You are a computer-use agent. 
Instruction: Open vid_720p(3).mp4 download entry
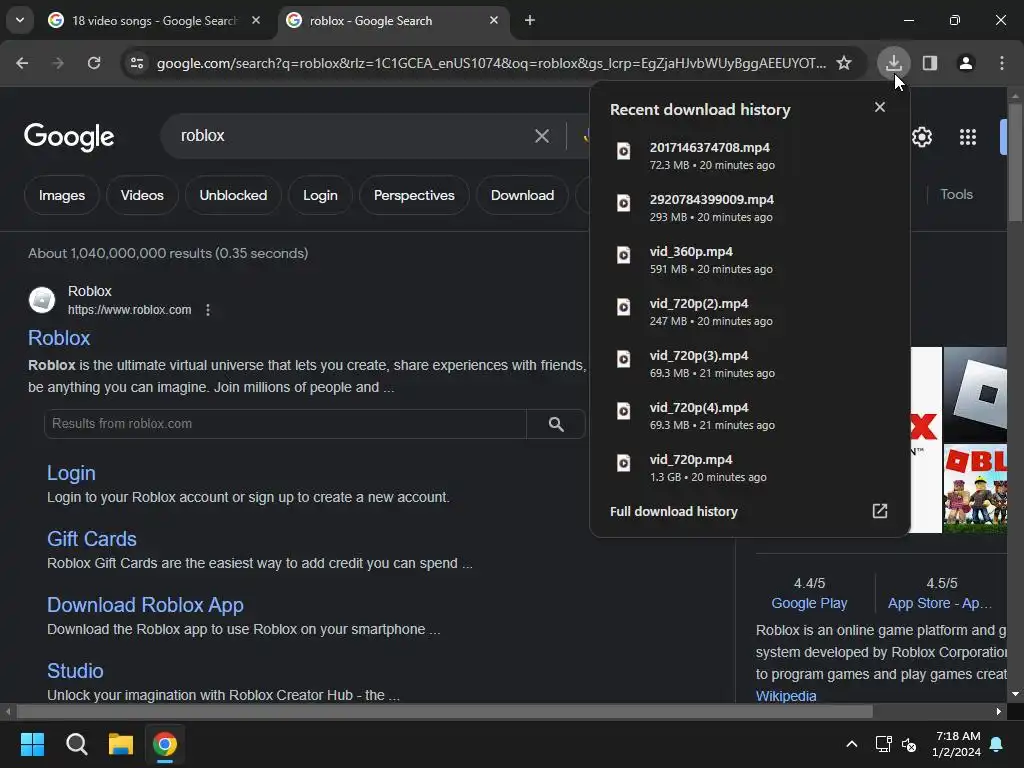tap(750, 364)
